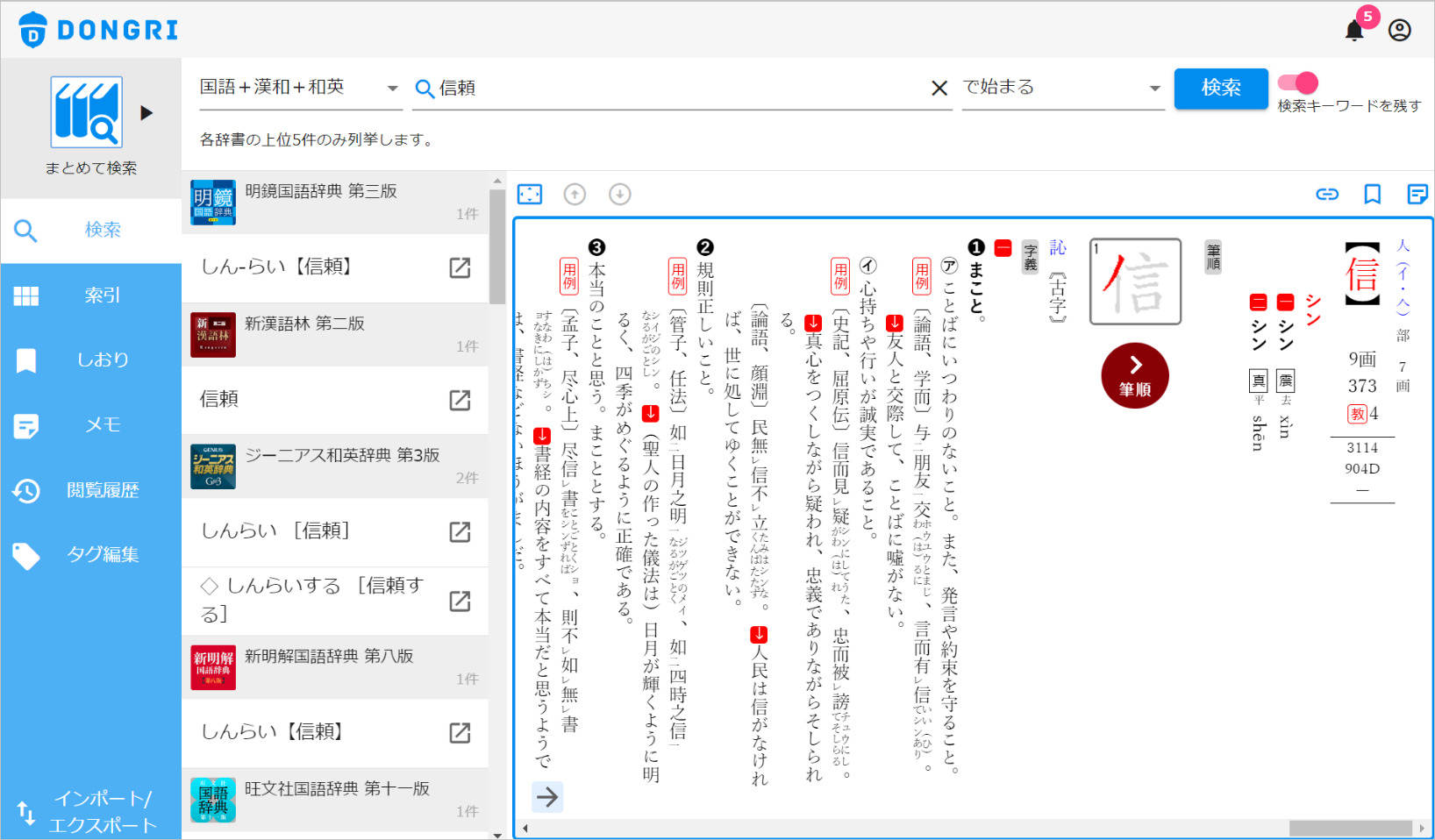The image size is (1435, 840).
Task: Go to the previous entry with the up arrow
Action: (575, 194)
